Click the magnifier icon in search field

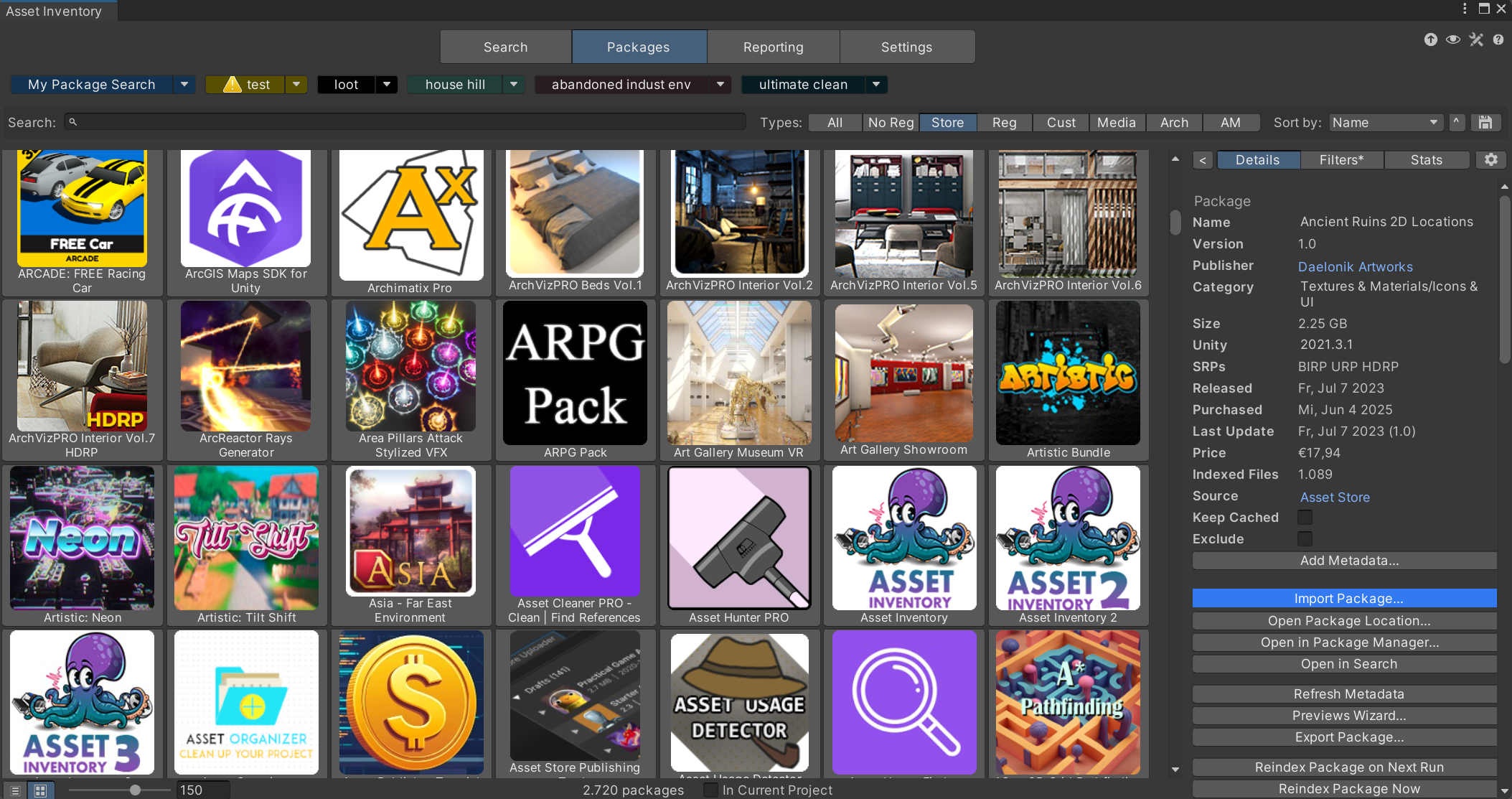(x=72, y=122)
